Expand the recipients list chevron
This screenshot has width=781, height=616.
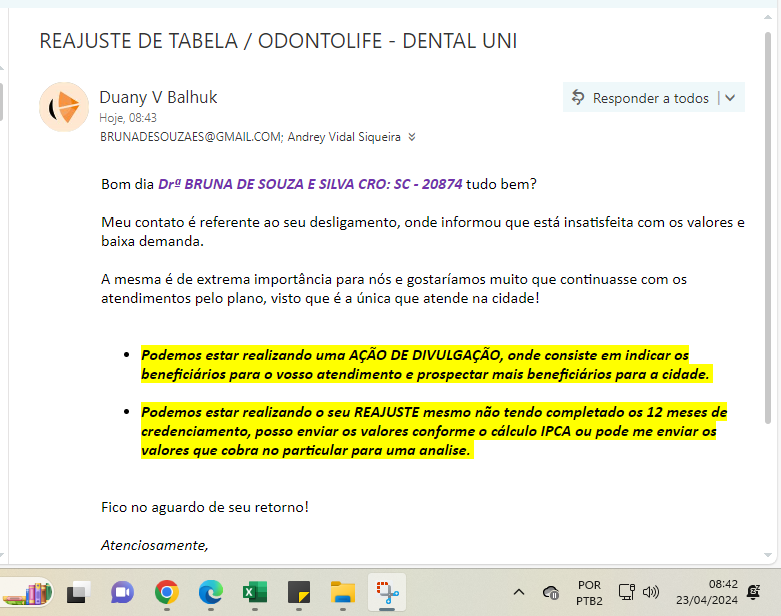(x=412, y=137)
